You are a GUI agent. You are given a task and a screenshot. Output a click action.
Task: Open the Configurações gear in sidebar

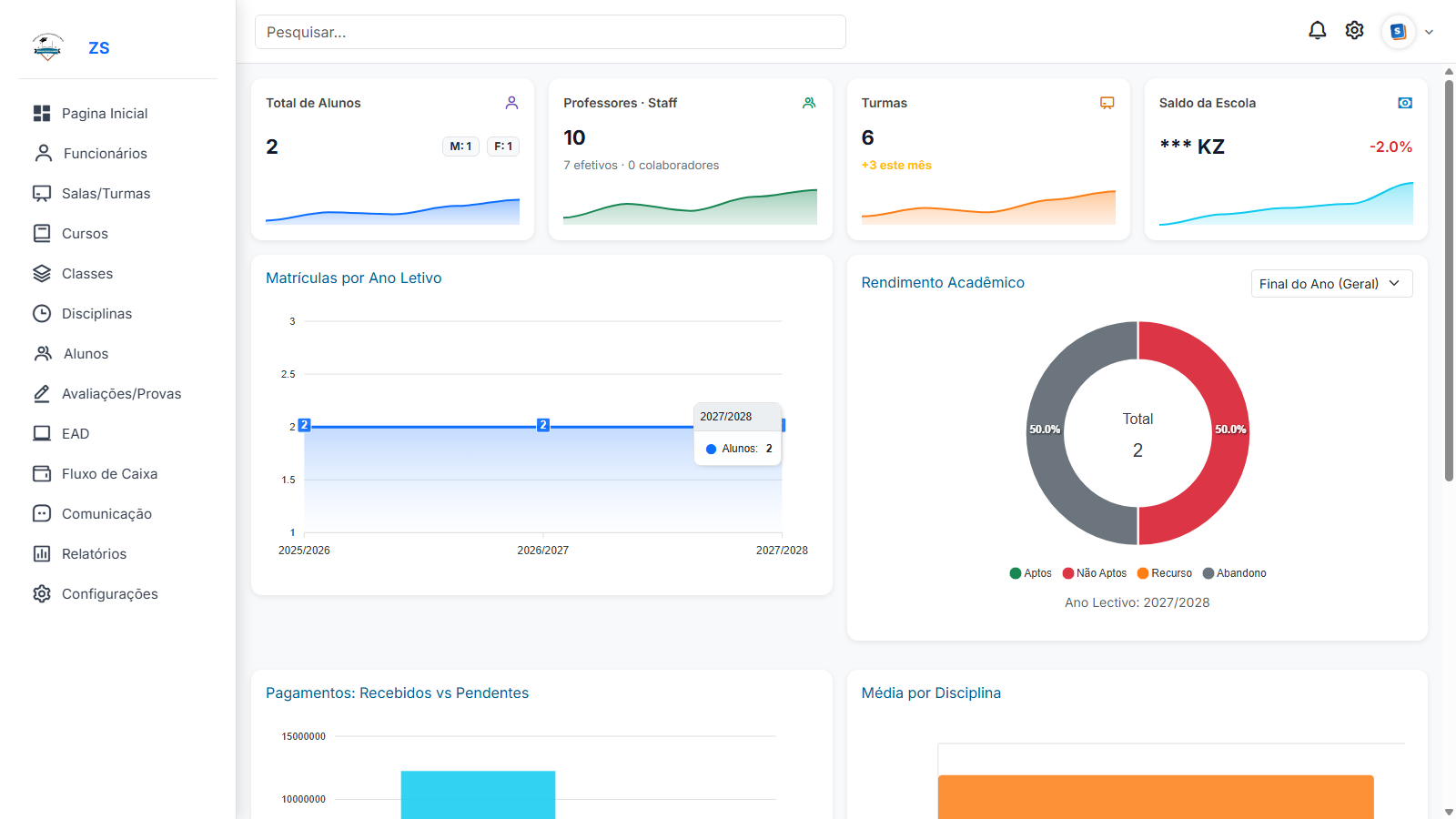pos(42,593)
